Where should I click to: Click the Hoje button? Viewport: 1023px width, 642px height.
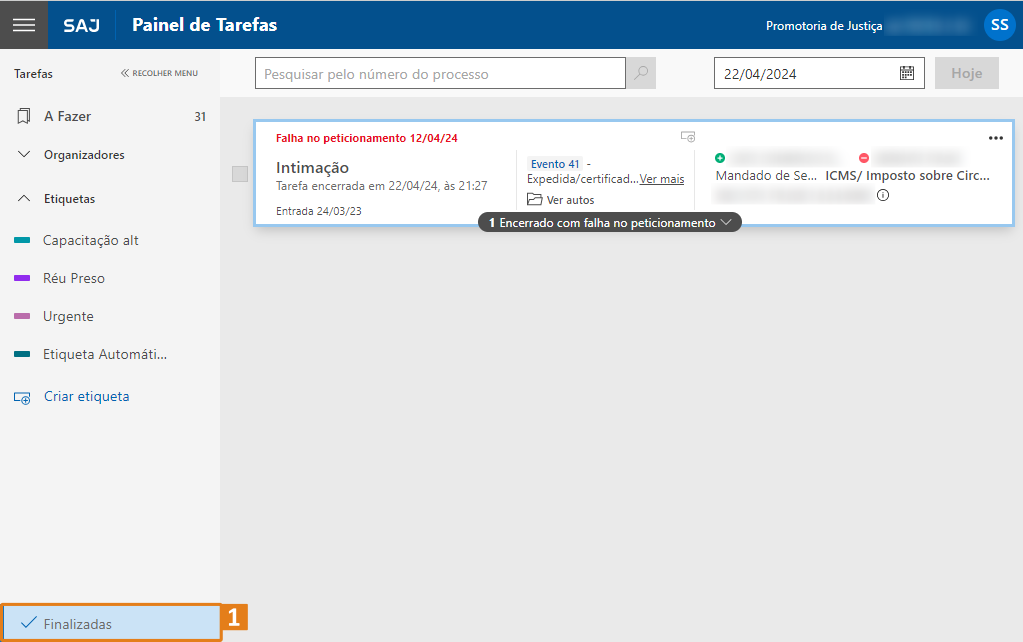pyautogui.click(x=966, y=73)
